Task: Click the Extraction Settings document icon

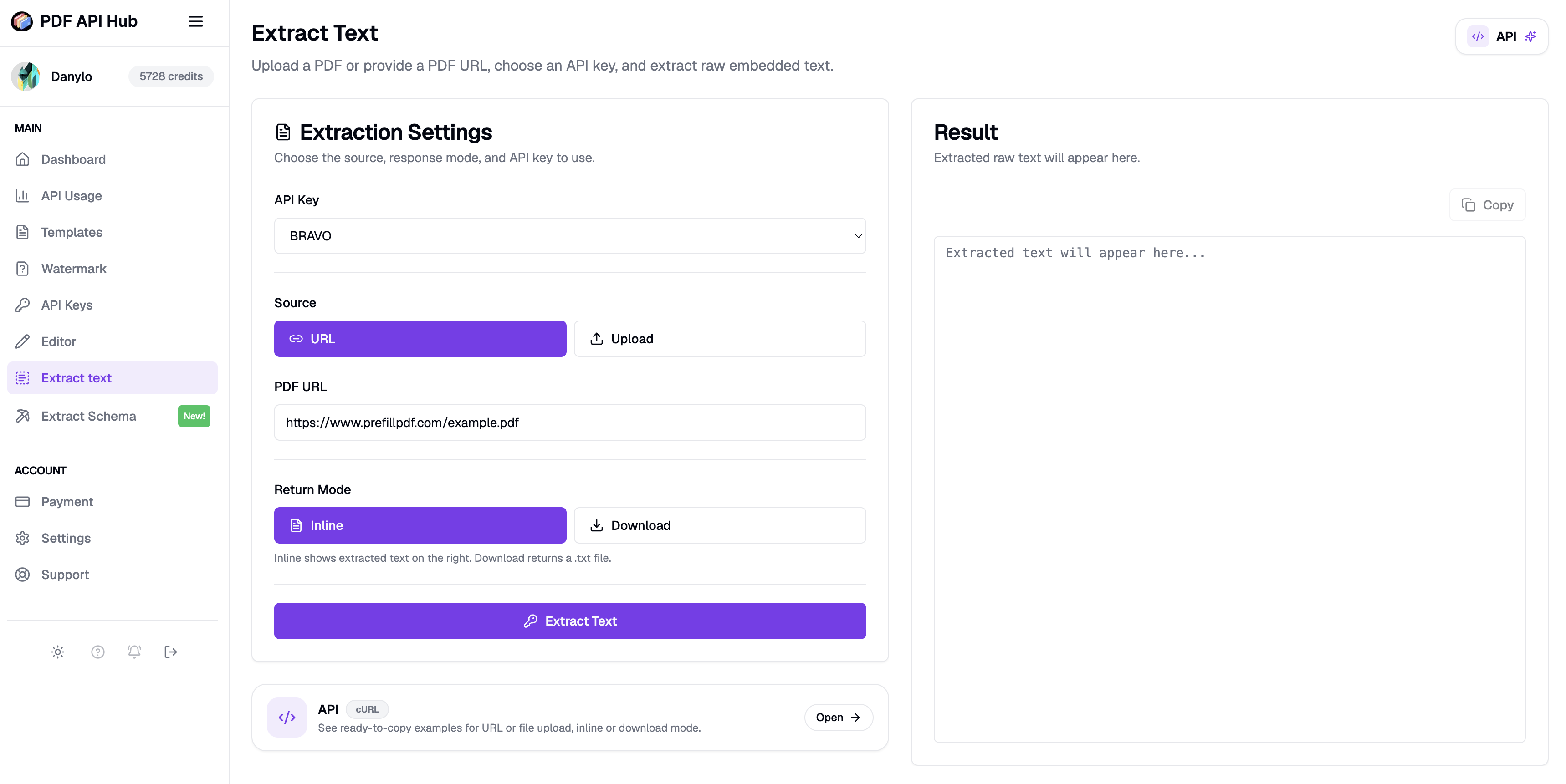Action: (x=283, y=132)
